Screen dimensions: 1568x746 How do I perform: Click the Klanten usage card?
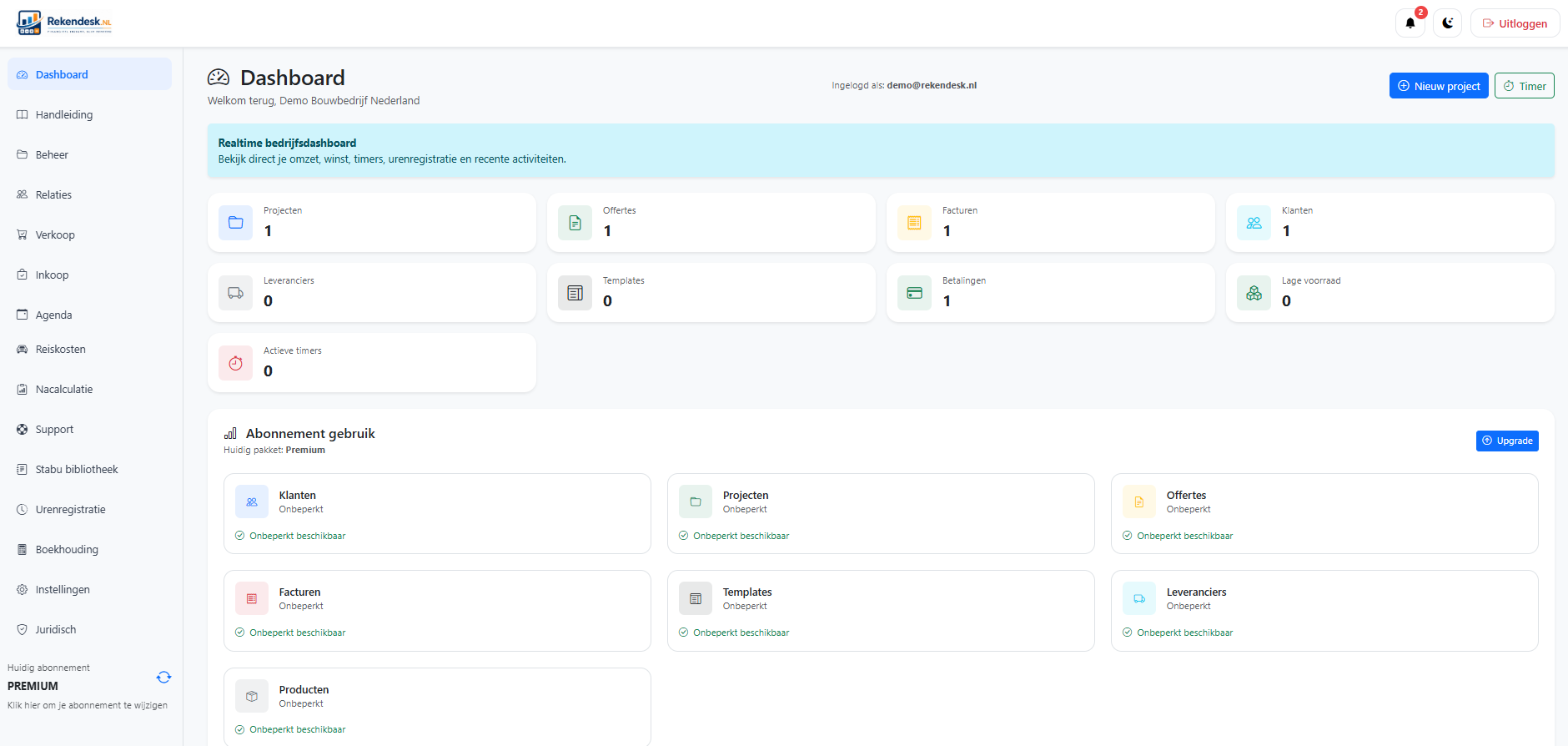(437, 513)
